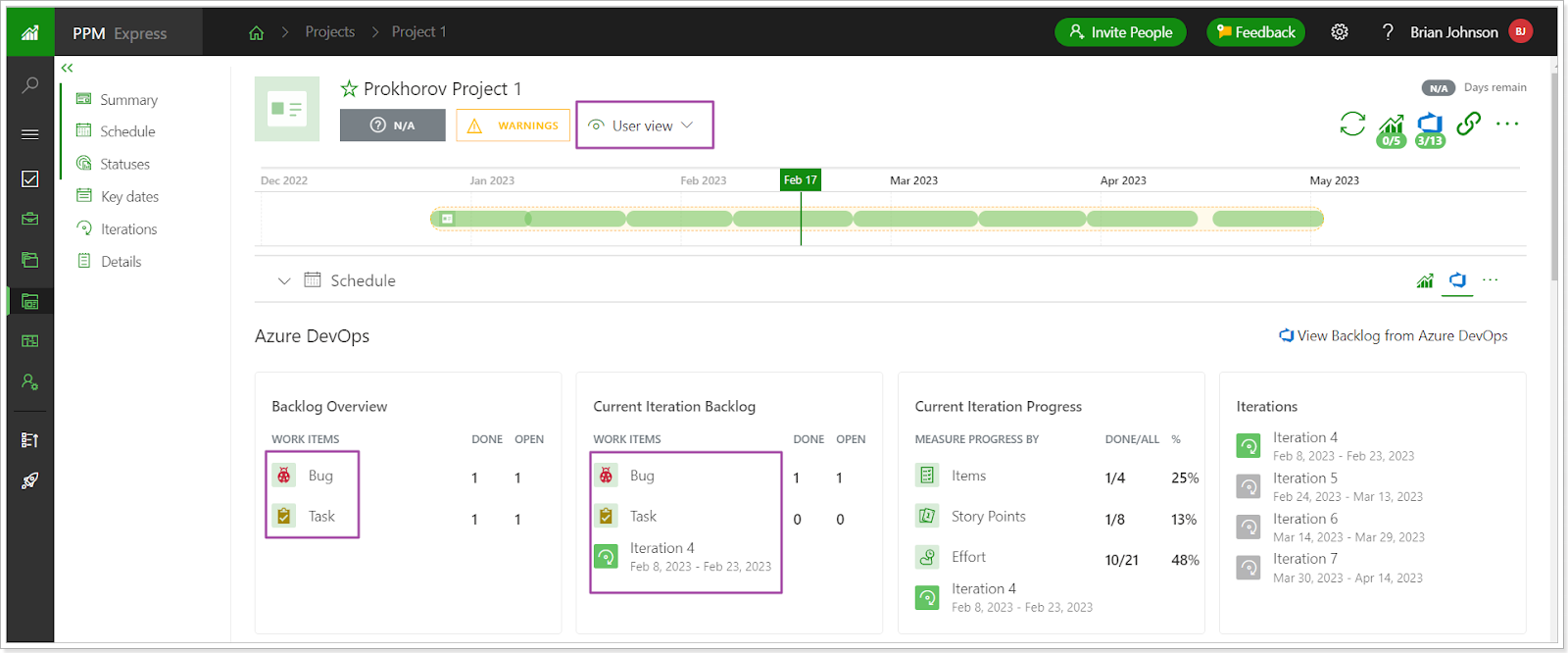This screenshot has height=653, width=1568.
Task: Click the vertical scrollbar on the right
Action: pyautogui.click(x=1554, y=176)
